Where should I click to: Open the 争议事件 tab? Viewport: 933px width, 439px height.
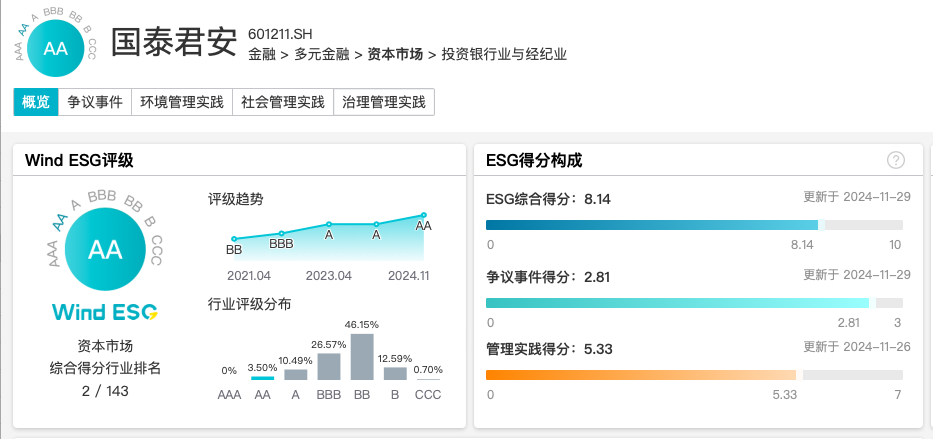95,102
